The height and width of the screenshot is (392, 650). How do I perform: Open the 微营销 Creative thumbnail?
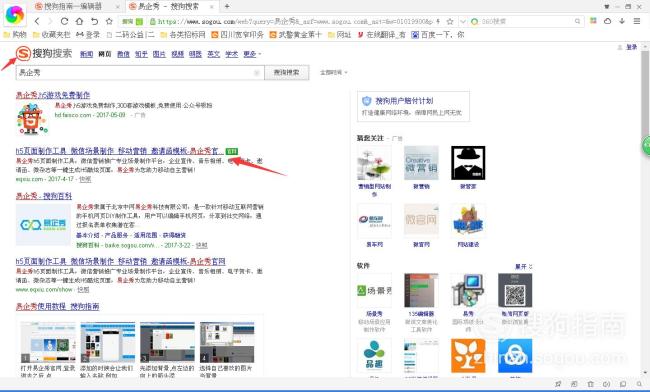click(x=421, y=163)
